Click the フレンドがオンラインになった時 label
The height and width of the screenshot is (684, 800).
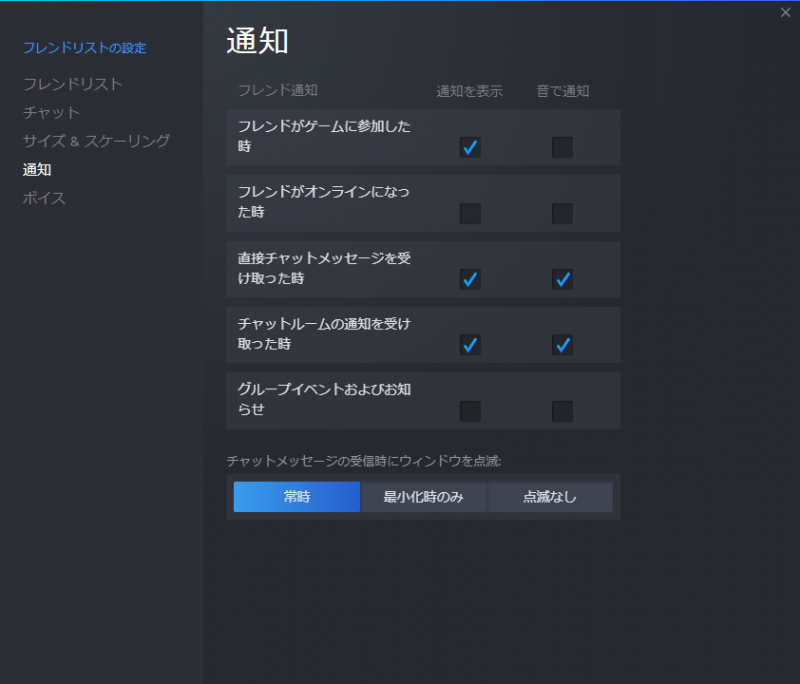(x=323, y=202)
